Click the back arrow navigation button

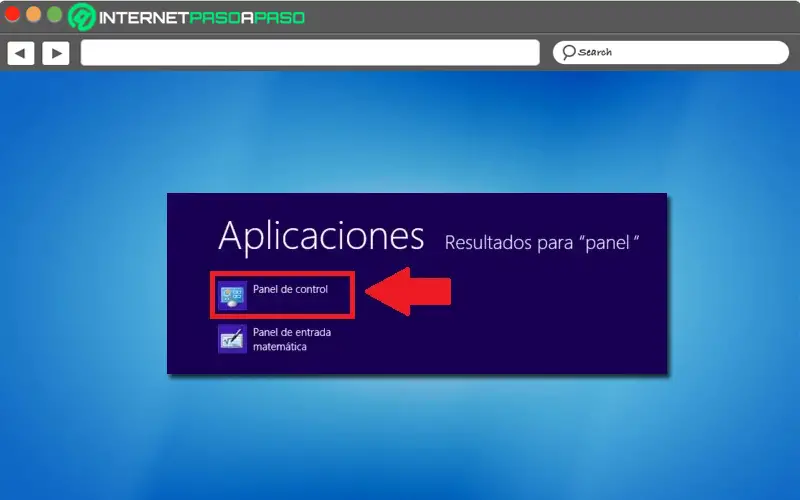[21, 53]
